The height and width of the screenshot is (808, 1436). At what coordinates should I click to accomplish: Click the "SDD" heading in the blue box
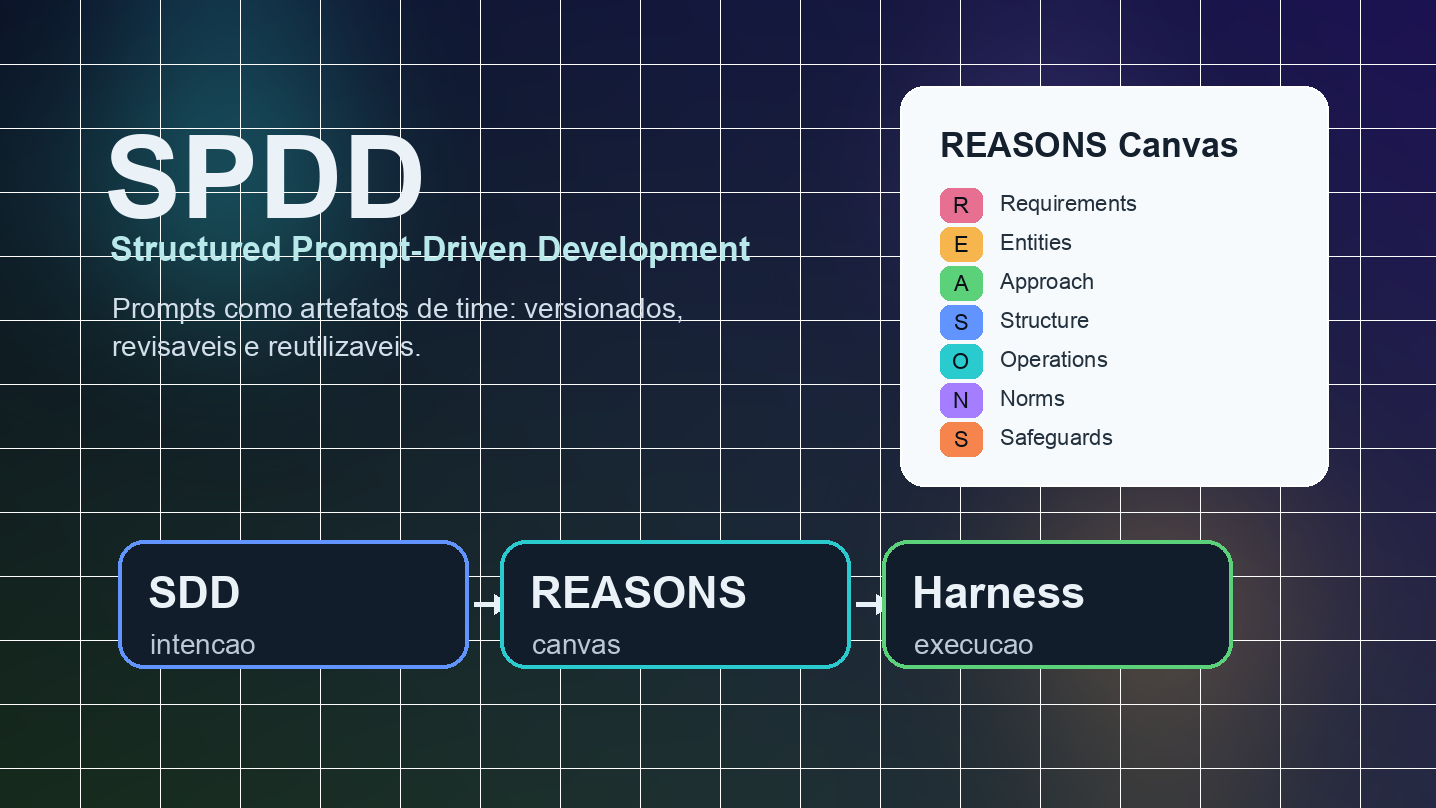194,593
